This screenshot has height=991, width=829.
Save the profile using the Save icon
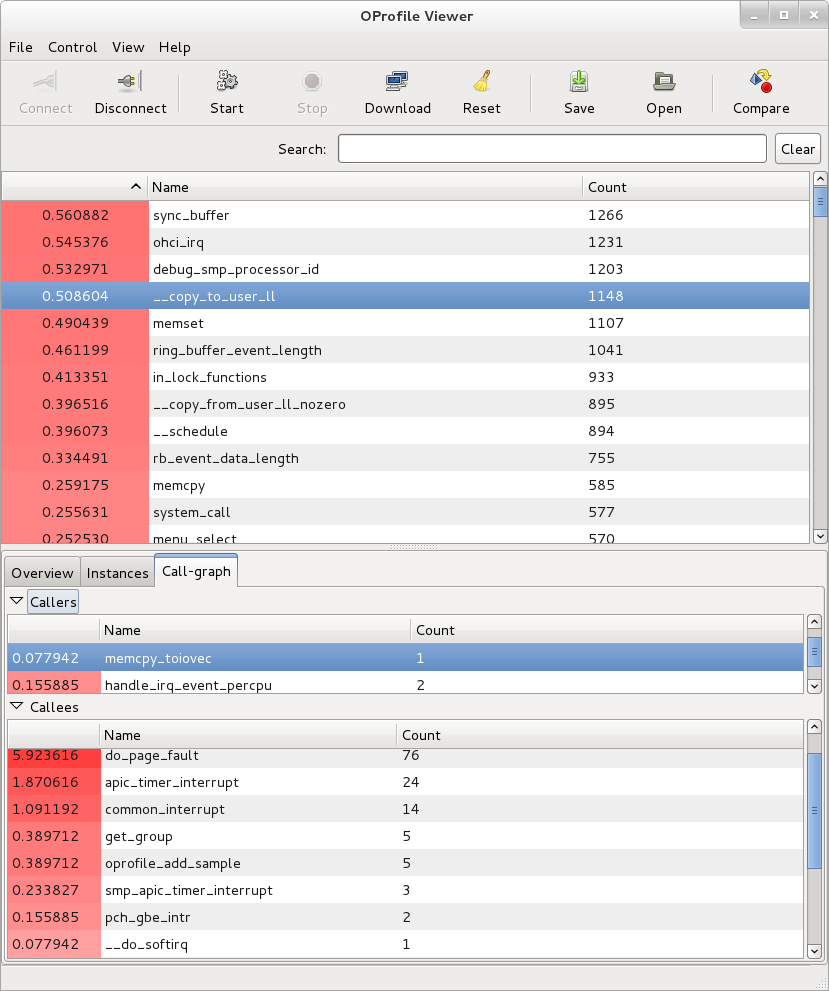(x=578, y=82)
